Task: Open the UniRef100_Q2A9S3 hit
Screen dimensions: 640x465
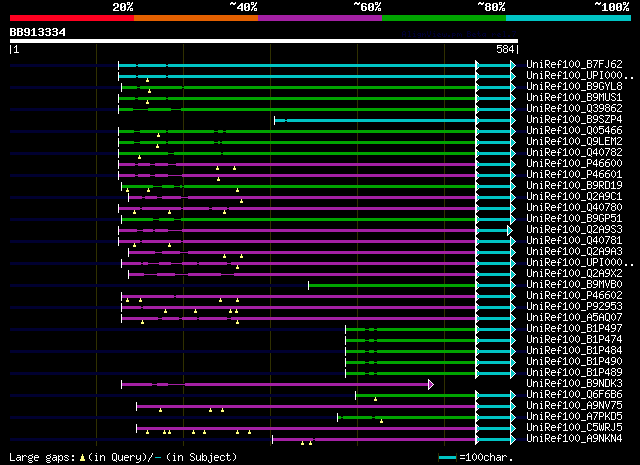Action: (574, 229)
